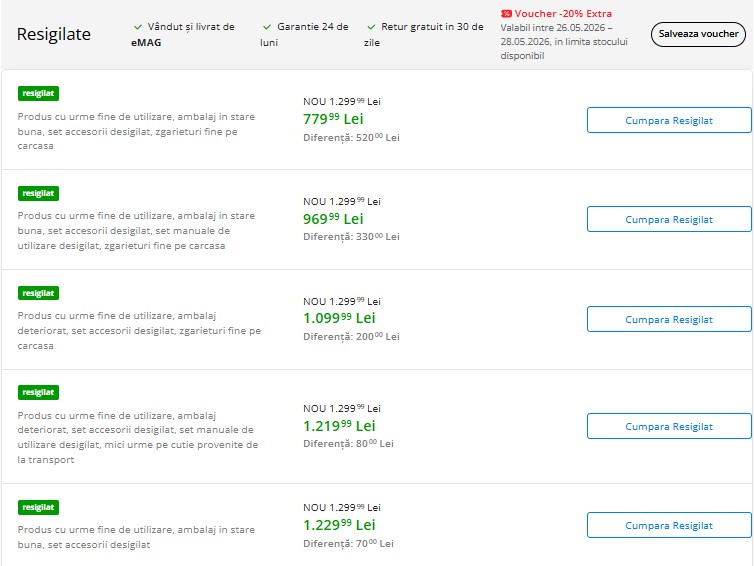This screenshot has height=566, width=754.
Task: Click the resigilat badge on the 1.219 Lei offer
Action: (x=38, y=392)
